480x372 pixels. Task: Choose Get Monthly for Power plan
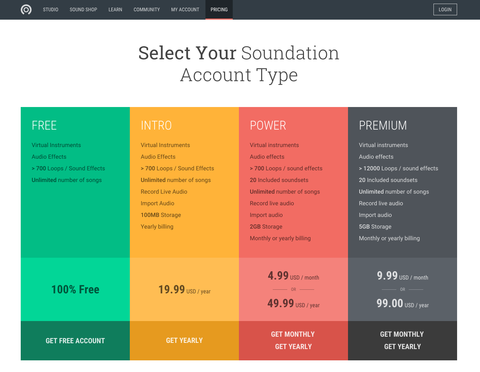293,334
